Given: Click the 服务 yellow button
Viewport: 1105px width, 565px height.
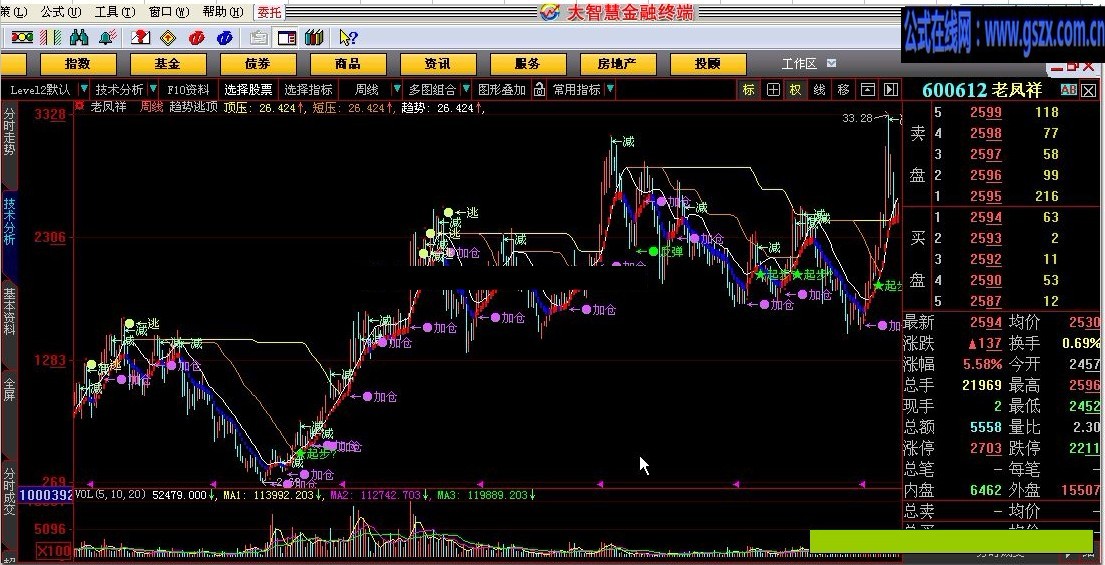Looking at the screenshot, I should click(x=527, y=63).
